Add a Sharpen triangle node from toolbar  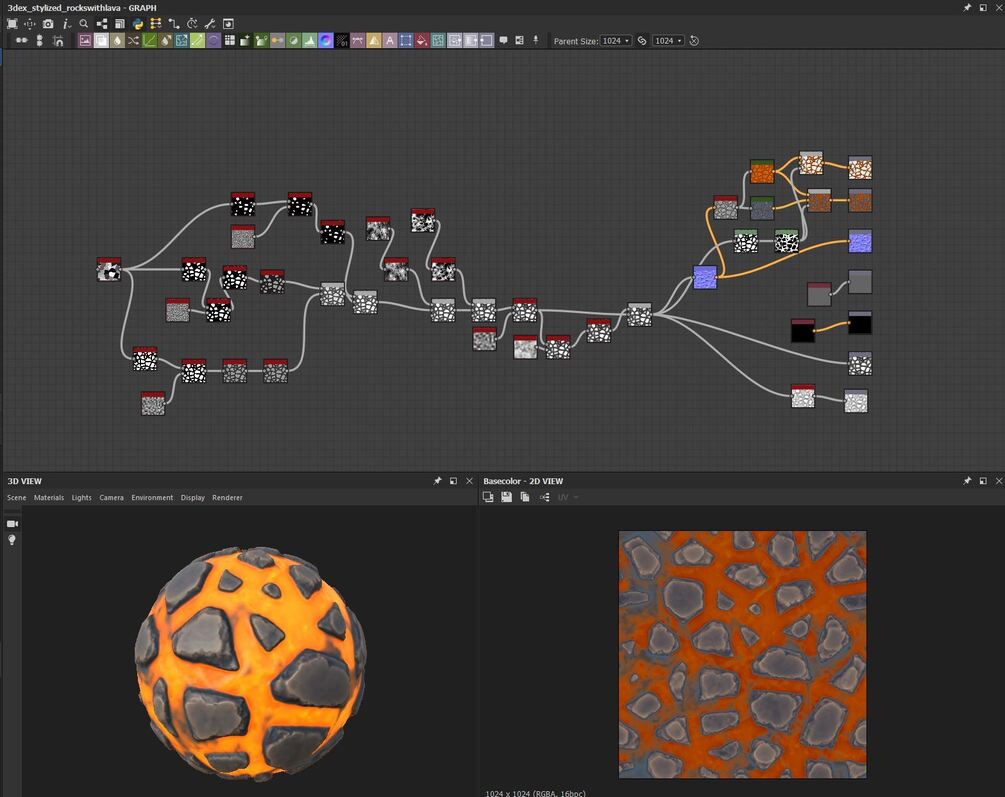point(374,40)
